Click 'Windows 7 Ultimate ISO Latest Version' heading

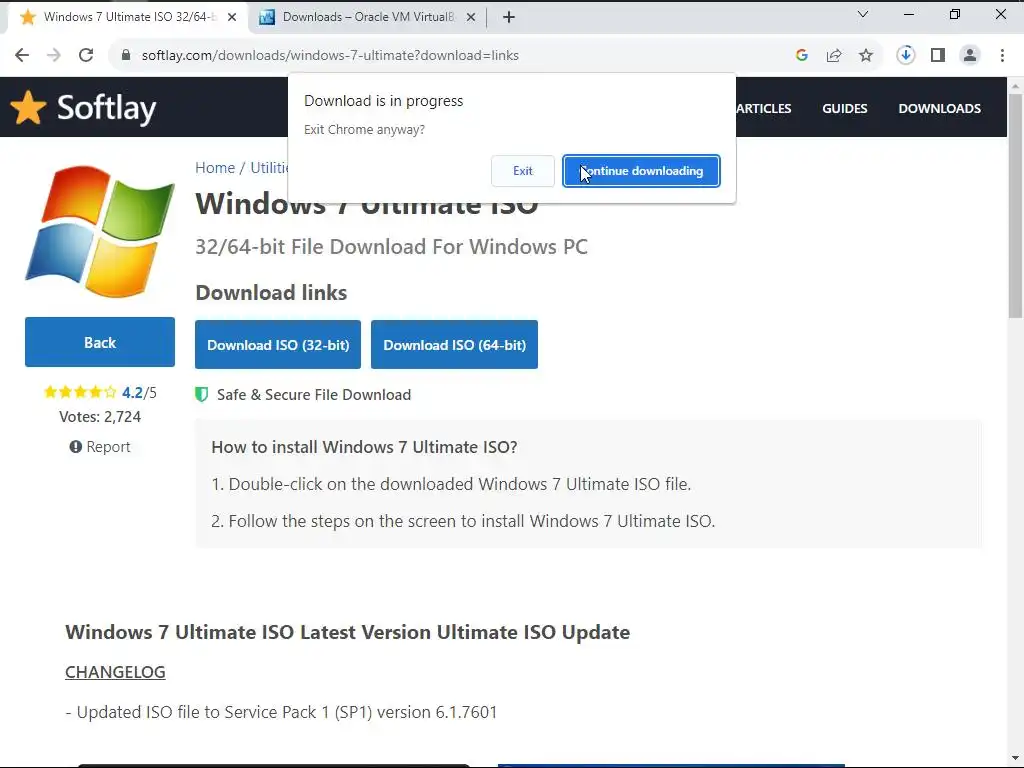click(x=347, y=632)
